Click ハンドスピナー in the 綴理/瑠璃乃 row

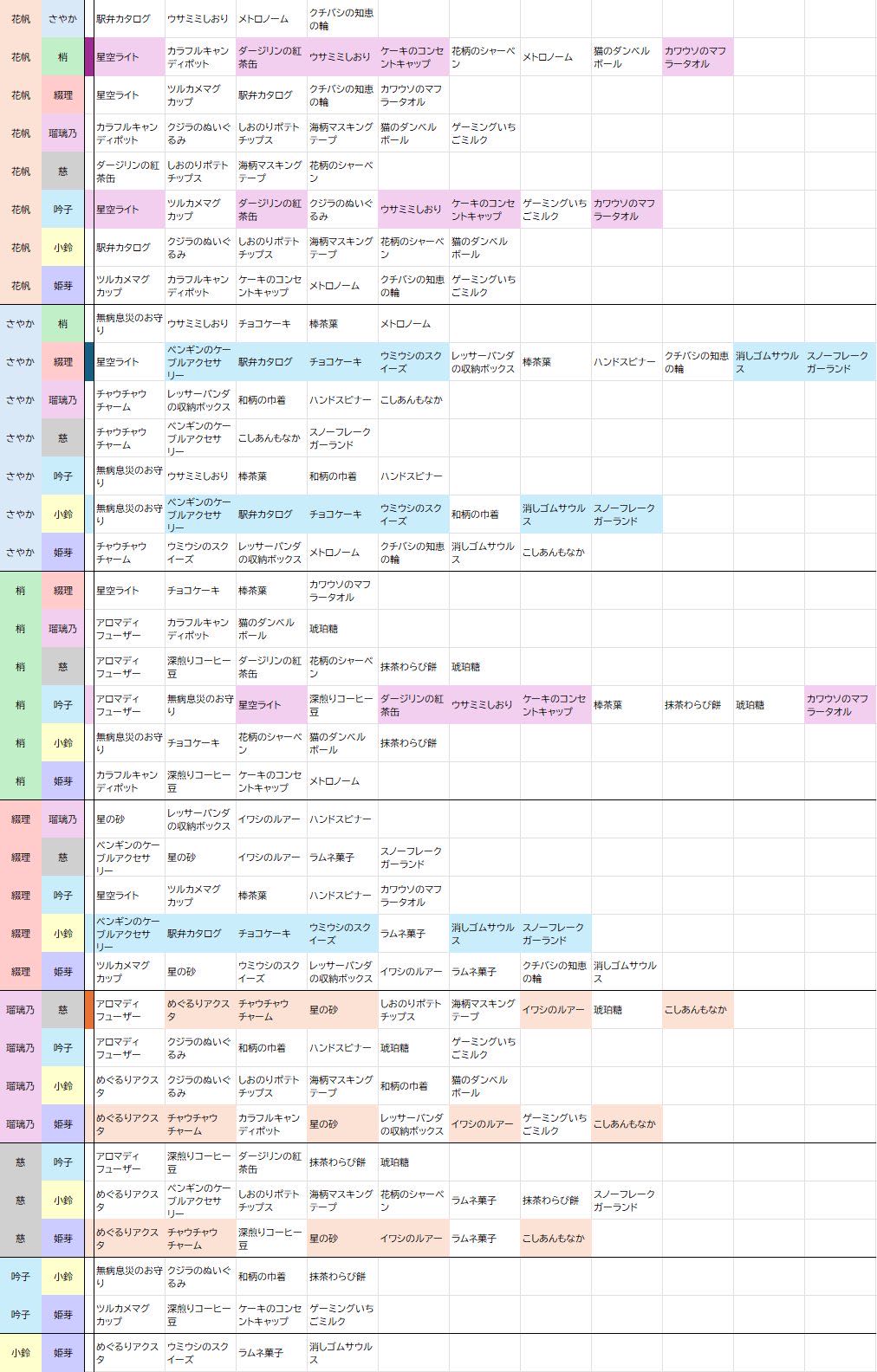[x=341, y=819]
